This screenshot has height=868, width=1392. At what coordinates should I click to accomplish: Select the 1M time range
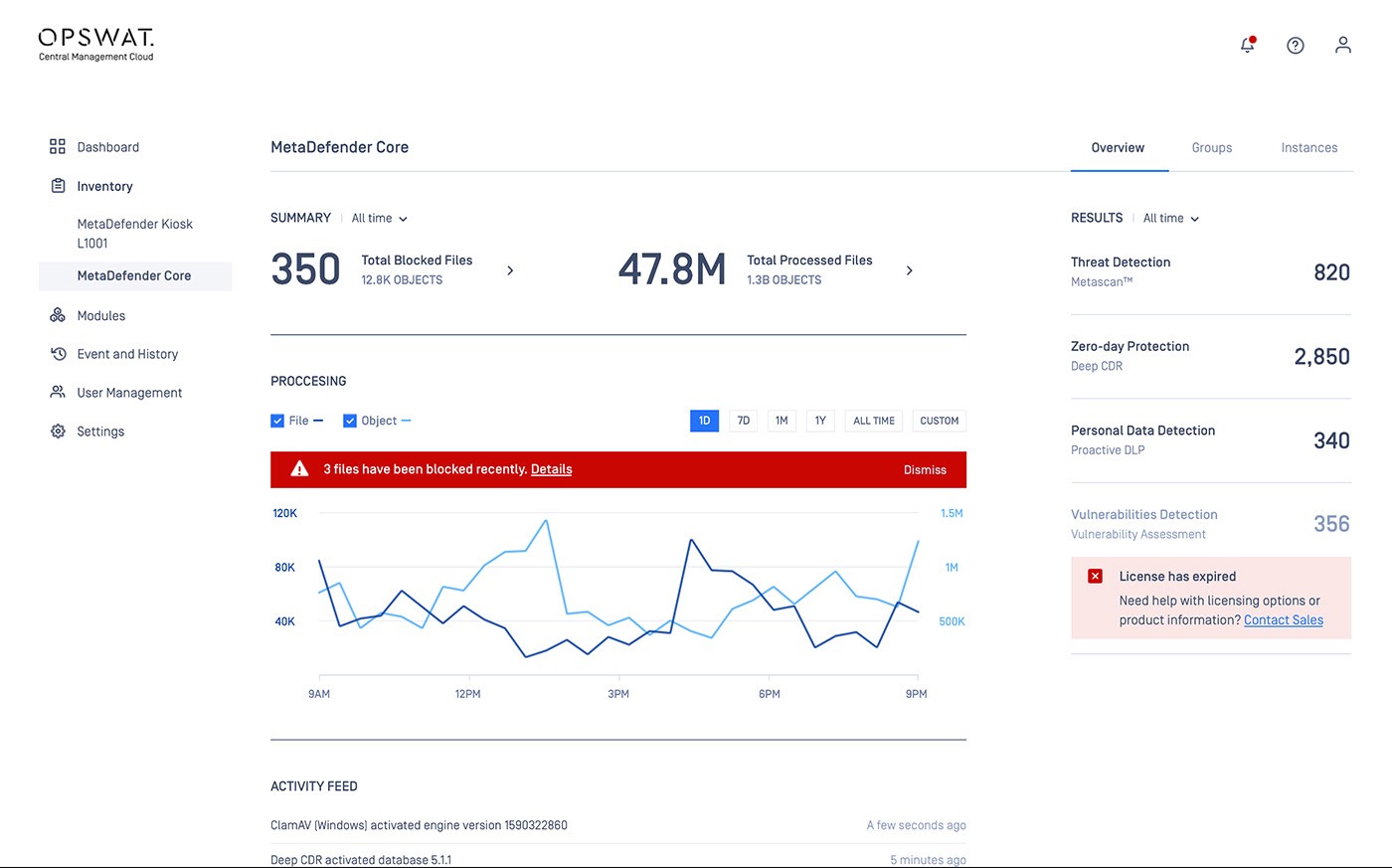click(x=782, y=421)
